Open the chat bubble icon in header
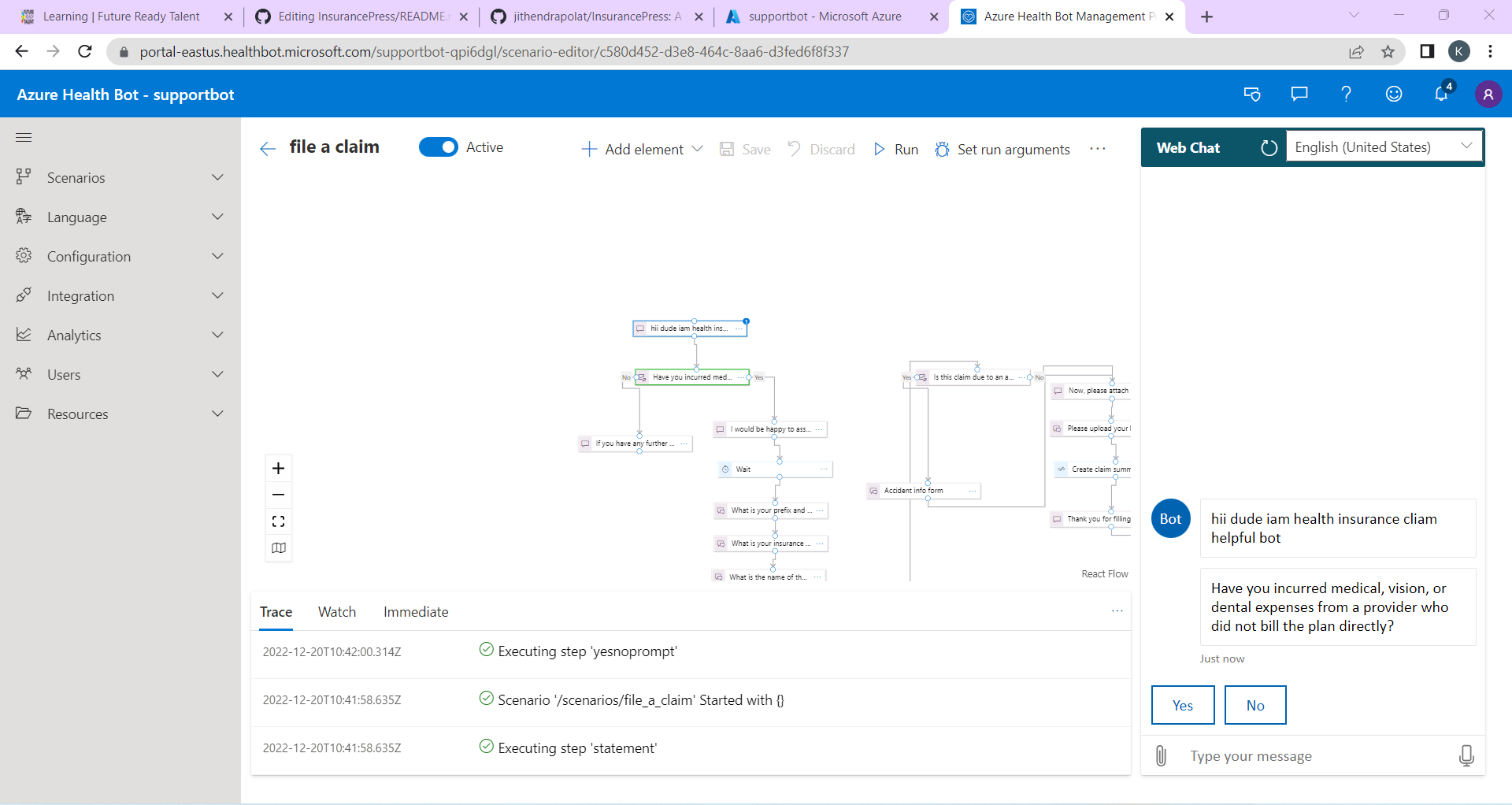The width and height of the screenshot is (1512, 805). [1299, 95]
